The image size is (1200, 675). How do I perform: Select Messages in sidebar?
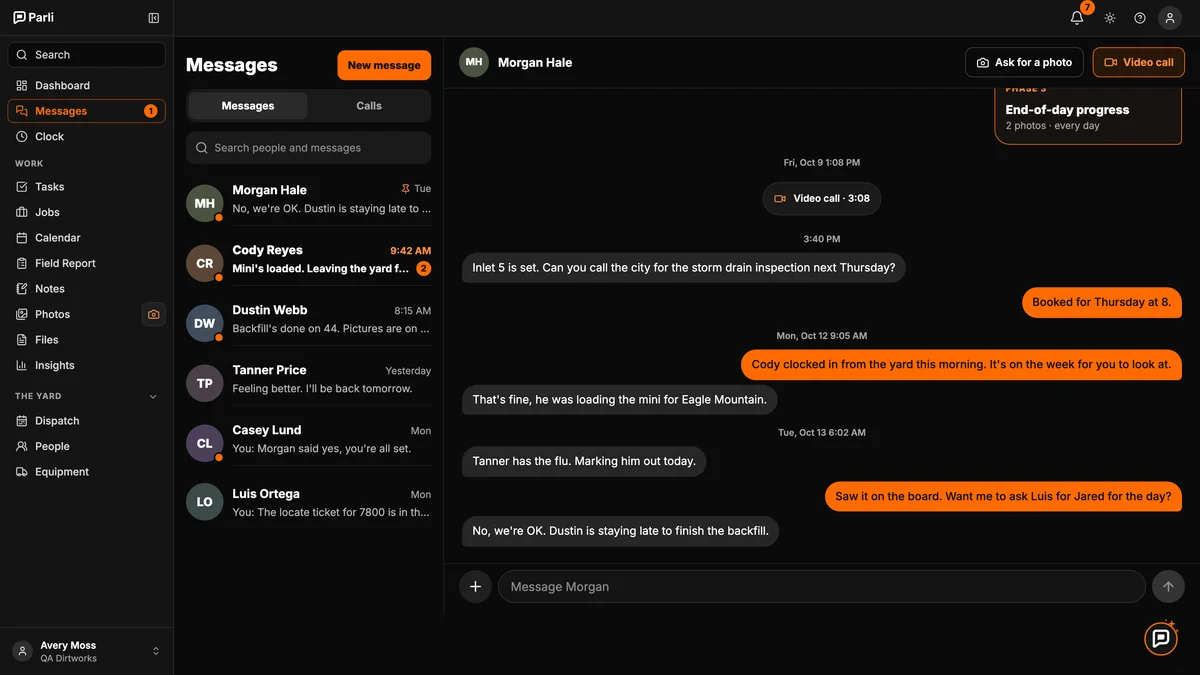point(87,111)
